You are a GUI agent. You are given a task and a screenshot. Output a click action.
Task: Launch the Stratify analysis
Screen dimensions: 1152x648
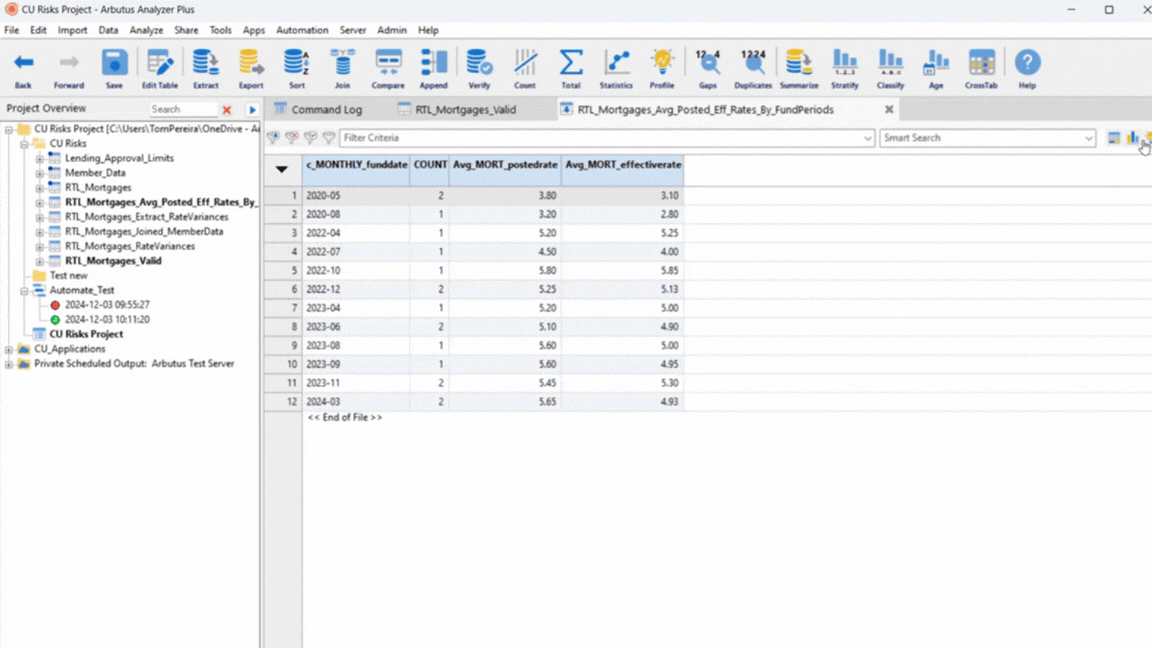(x=844, y=66)
